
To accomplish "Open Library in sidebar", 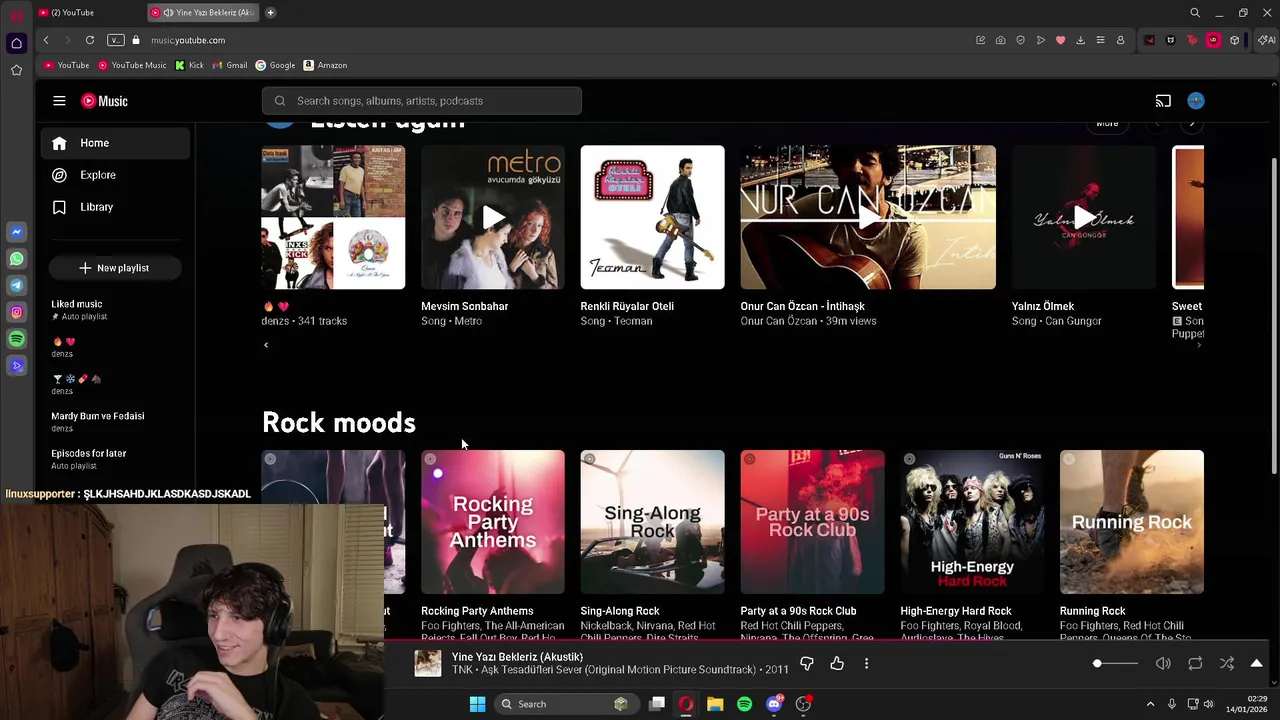I will pyautogui.click(x=115, y=207).
